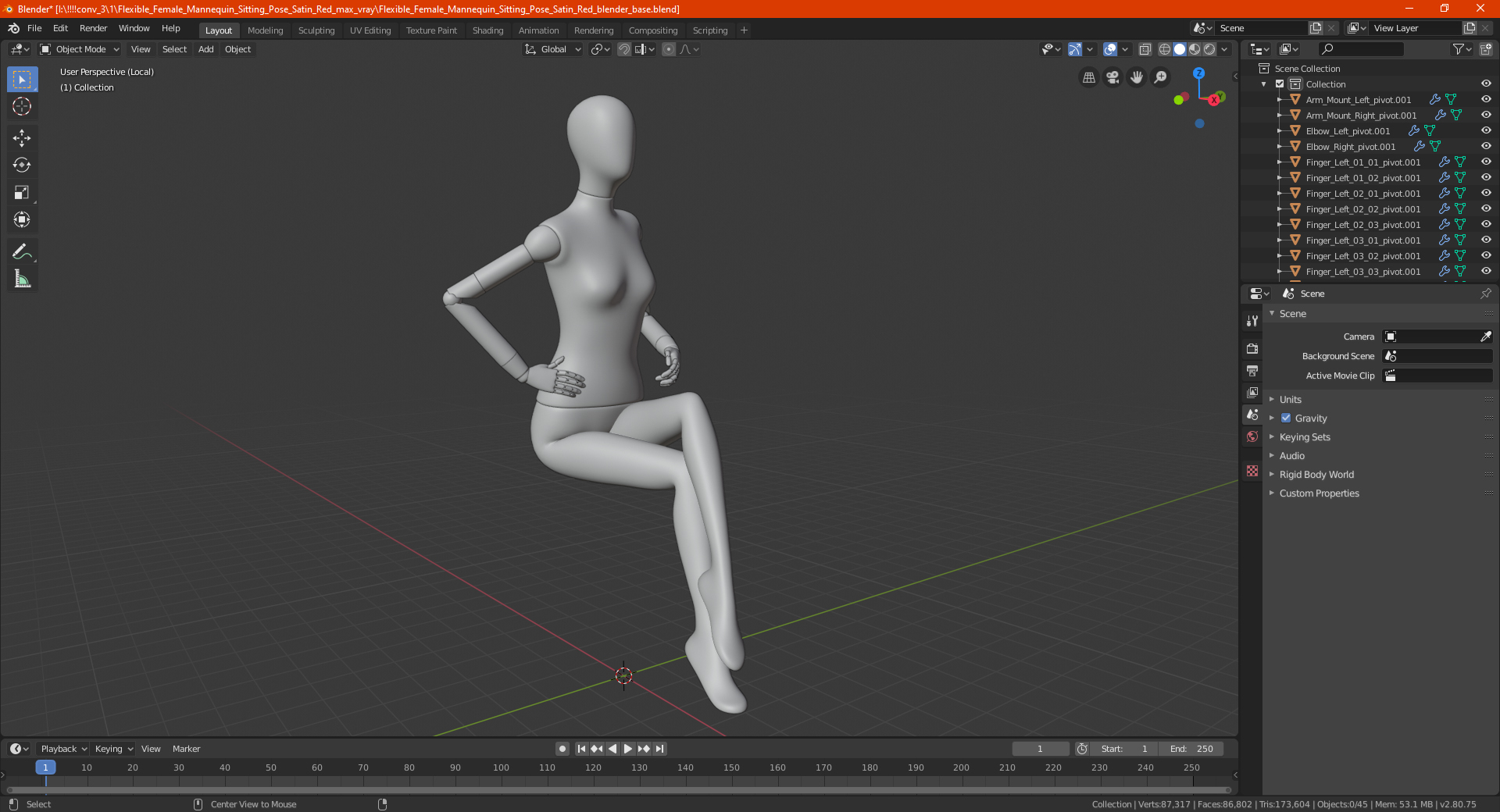Open the Texture properties tab
Screen dimensions: 1500x812
[1252, 471]
